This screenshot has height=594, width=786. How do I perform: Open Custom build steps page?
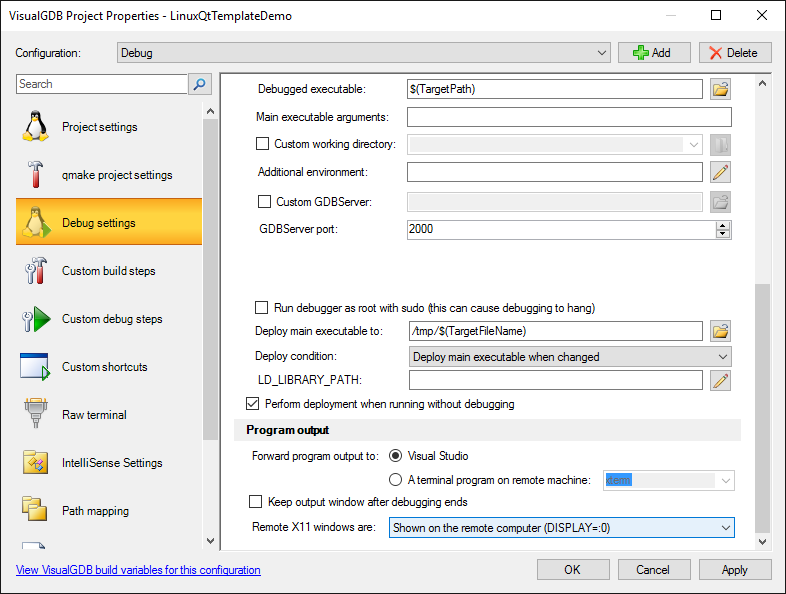110,271
